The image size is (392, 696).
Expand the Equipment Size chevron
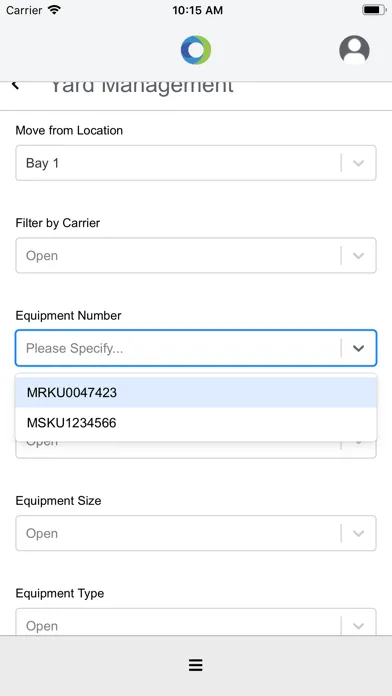tap(358, 533)
